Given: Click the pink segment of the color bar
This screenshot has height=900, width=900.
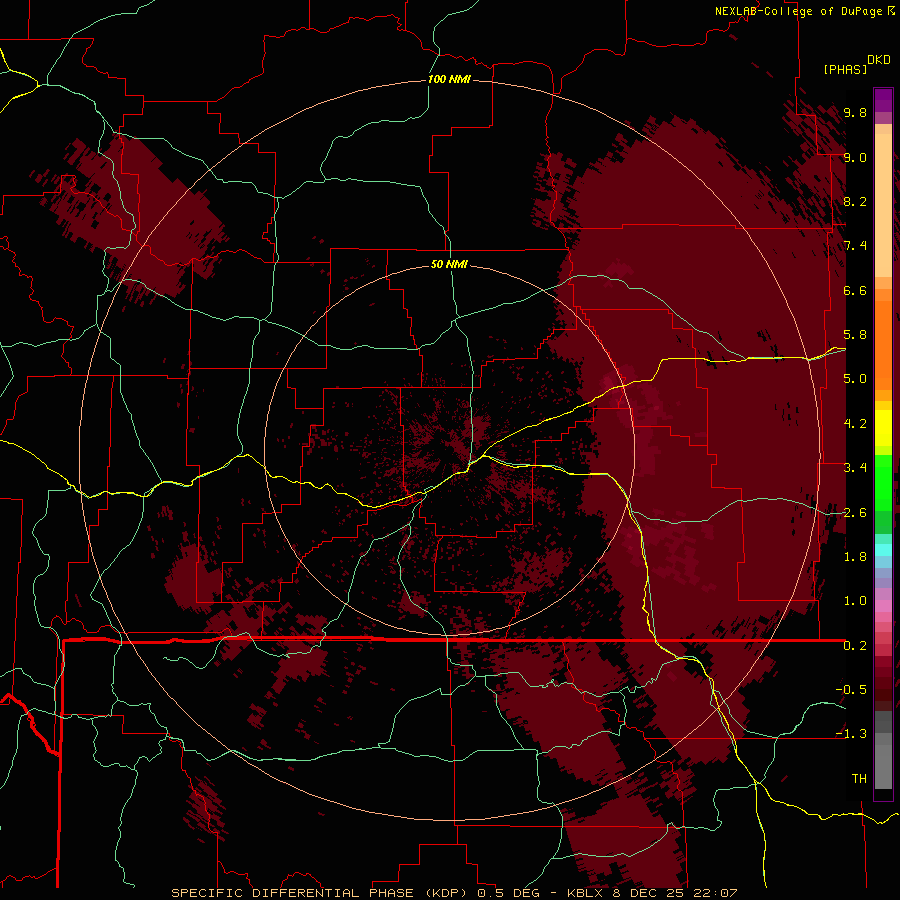Looking at the screenshot, I should (x=883, y=606).
